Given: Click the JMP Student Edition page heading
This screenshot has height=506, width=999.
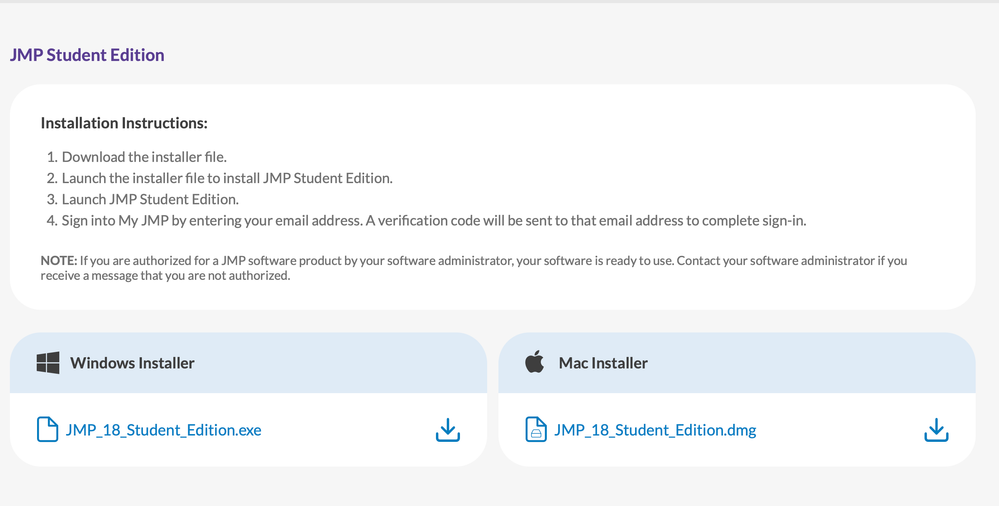Looking at the screenshot, I should (x=87, y=55).
